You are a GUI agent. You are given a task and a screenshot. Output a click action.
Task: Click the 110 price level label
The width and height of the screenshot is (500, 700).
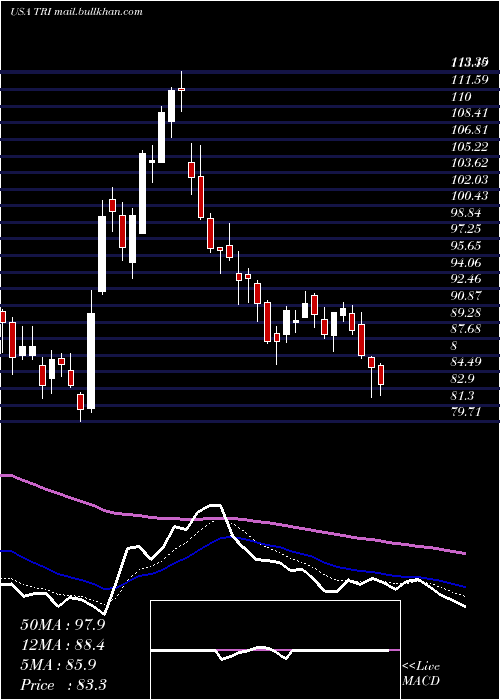(461, 97)
